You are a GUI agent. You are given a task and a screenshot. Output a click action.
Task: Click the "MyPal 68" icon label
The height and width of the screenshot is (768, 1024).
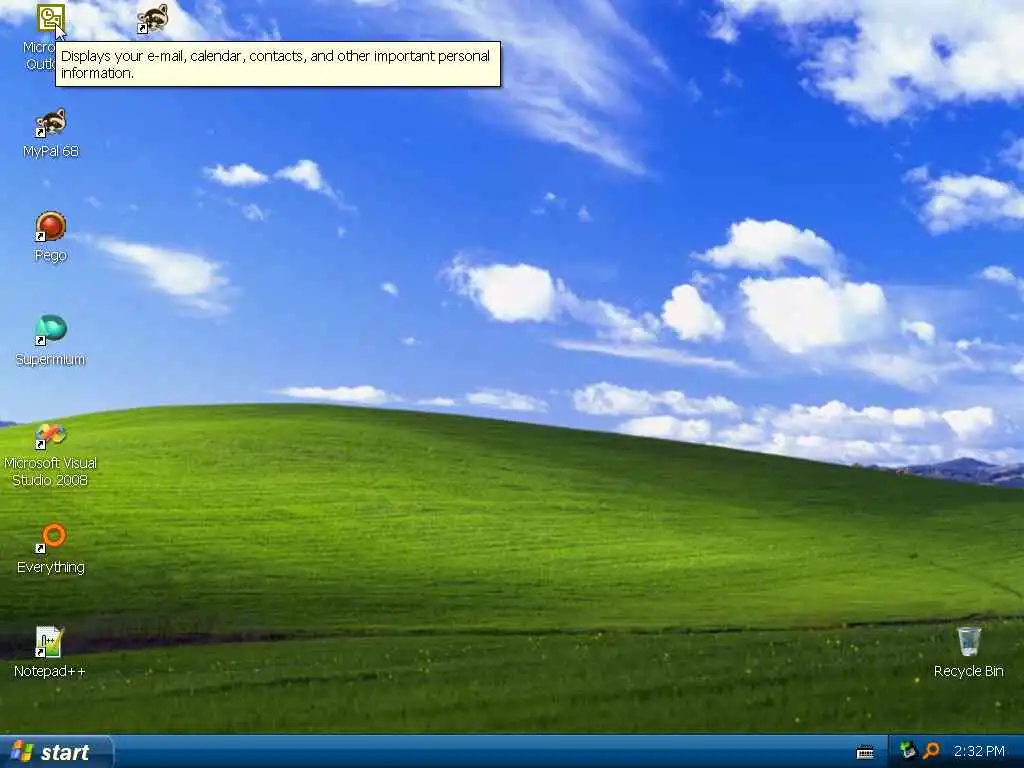[x=50, y=151]
